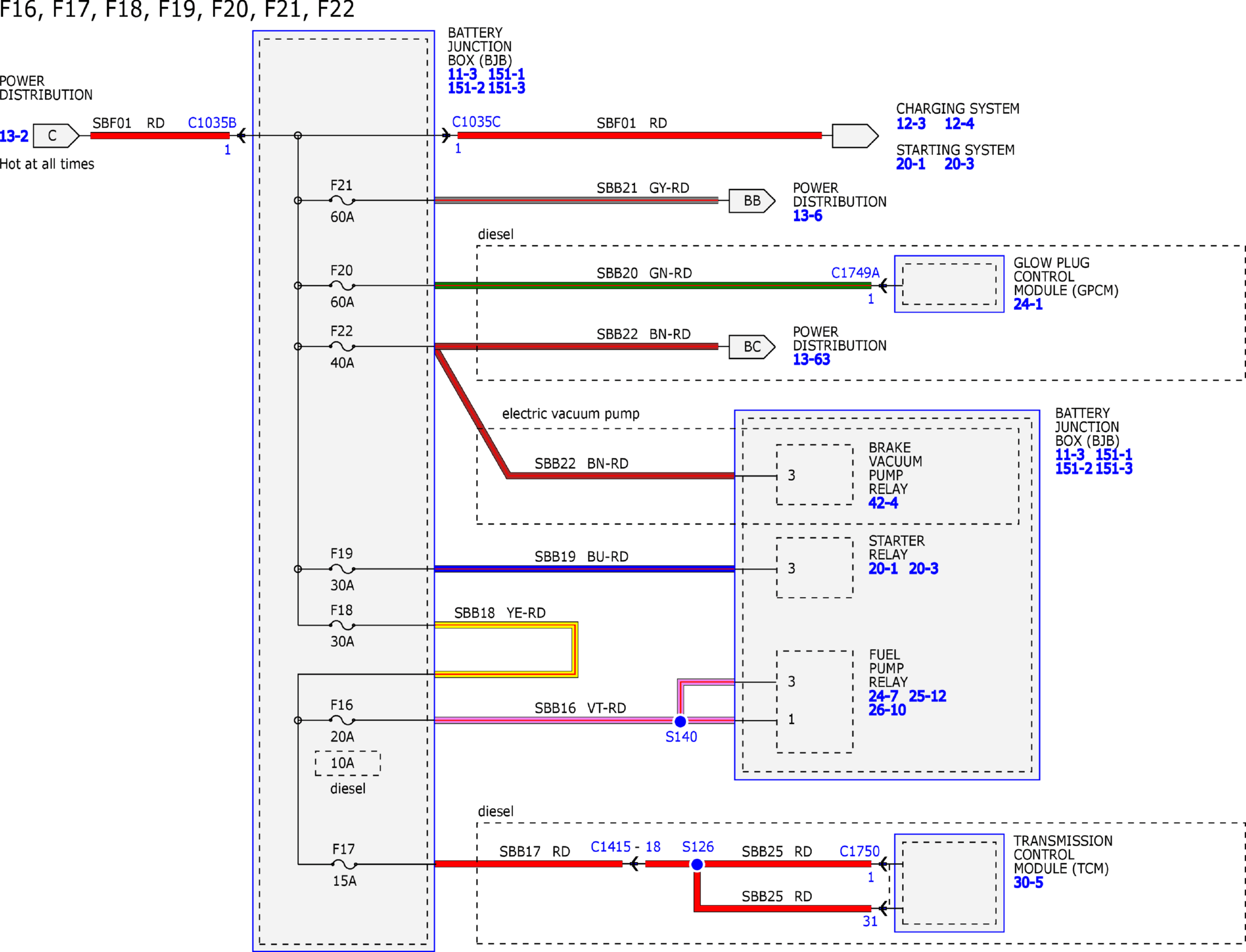Click the F16 fuse symbol

[342, 720]
